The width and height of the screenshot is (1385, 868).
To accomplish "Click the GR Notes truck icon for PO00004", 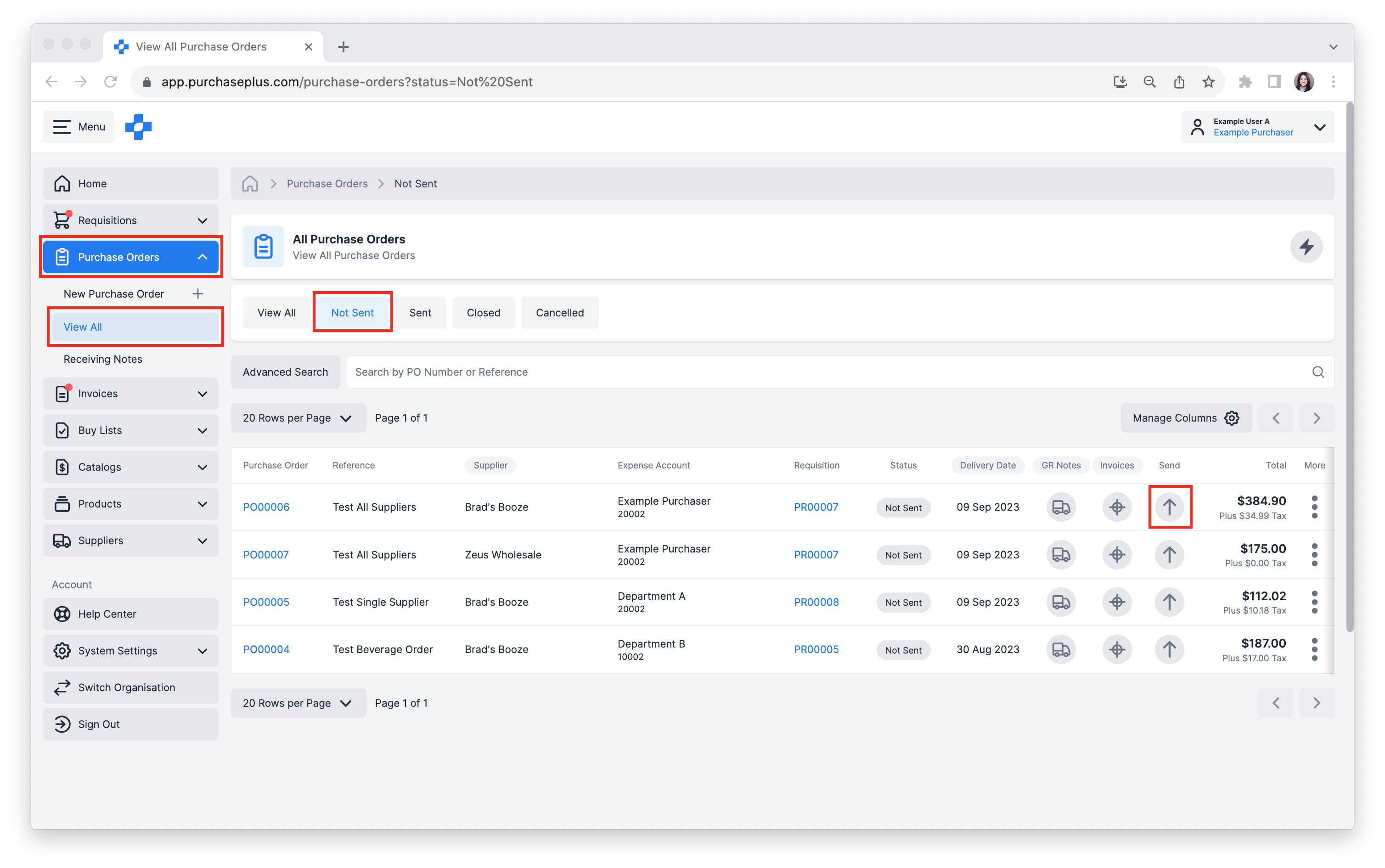I will tap(1060, 649).
